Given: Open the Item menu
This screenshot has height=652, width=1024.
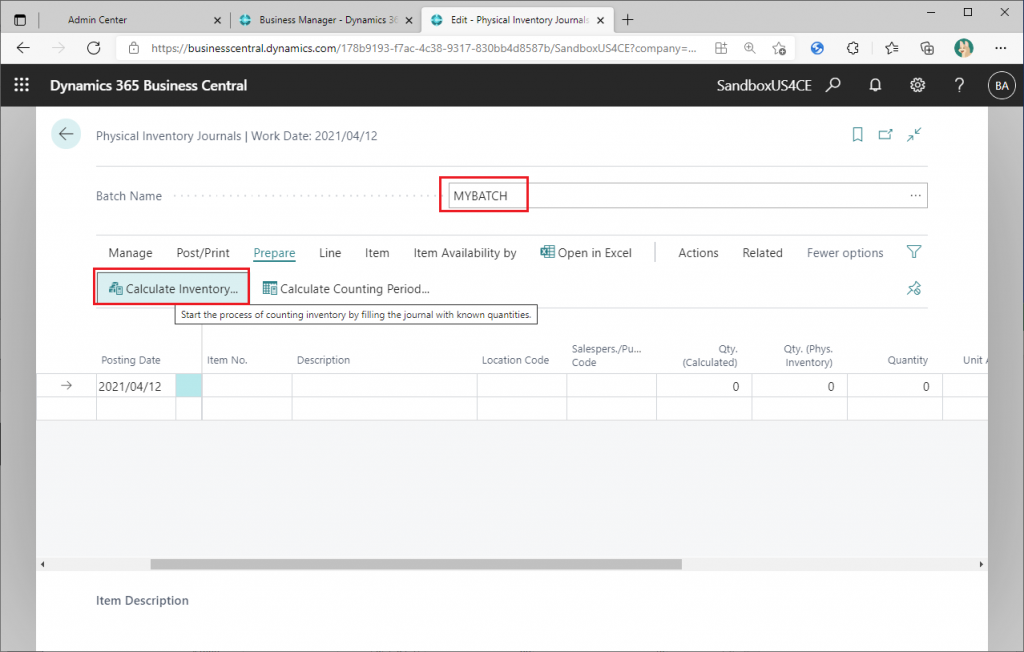Looking at the screenshot, I should coord(377,253).
